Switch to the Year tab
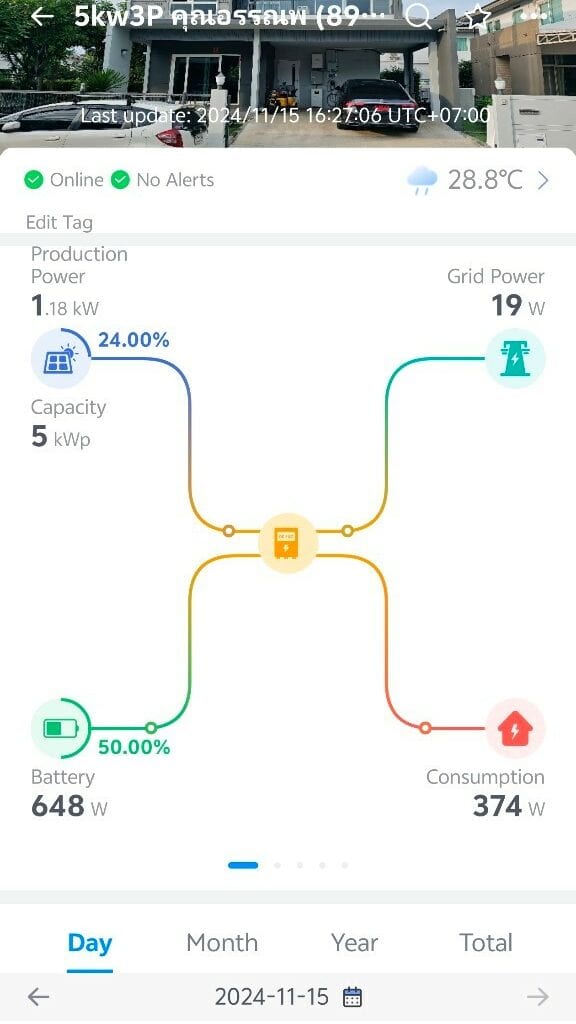576x1024 pixels. (355, 942)
